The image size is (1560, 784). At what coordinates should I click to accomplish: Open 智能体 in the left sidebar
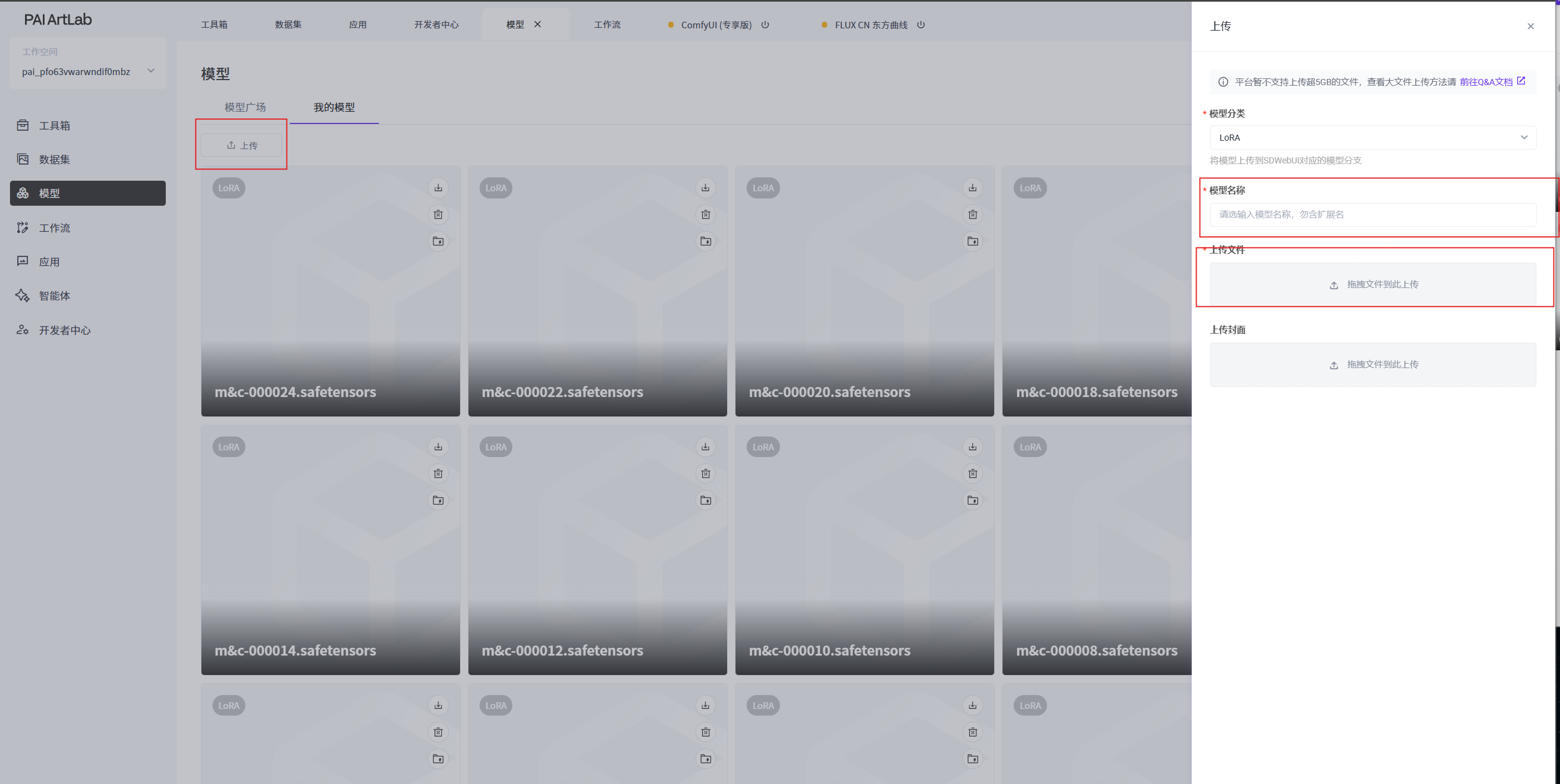[55, 295]
